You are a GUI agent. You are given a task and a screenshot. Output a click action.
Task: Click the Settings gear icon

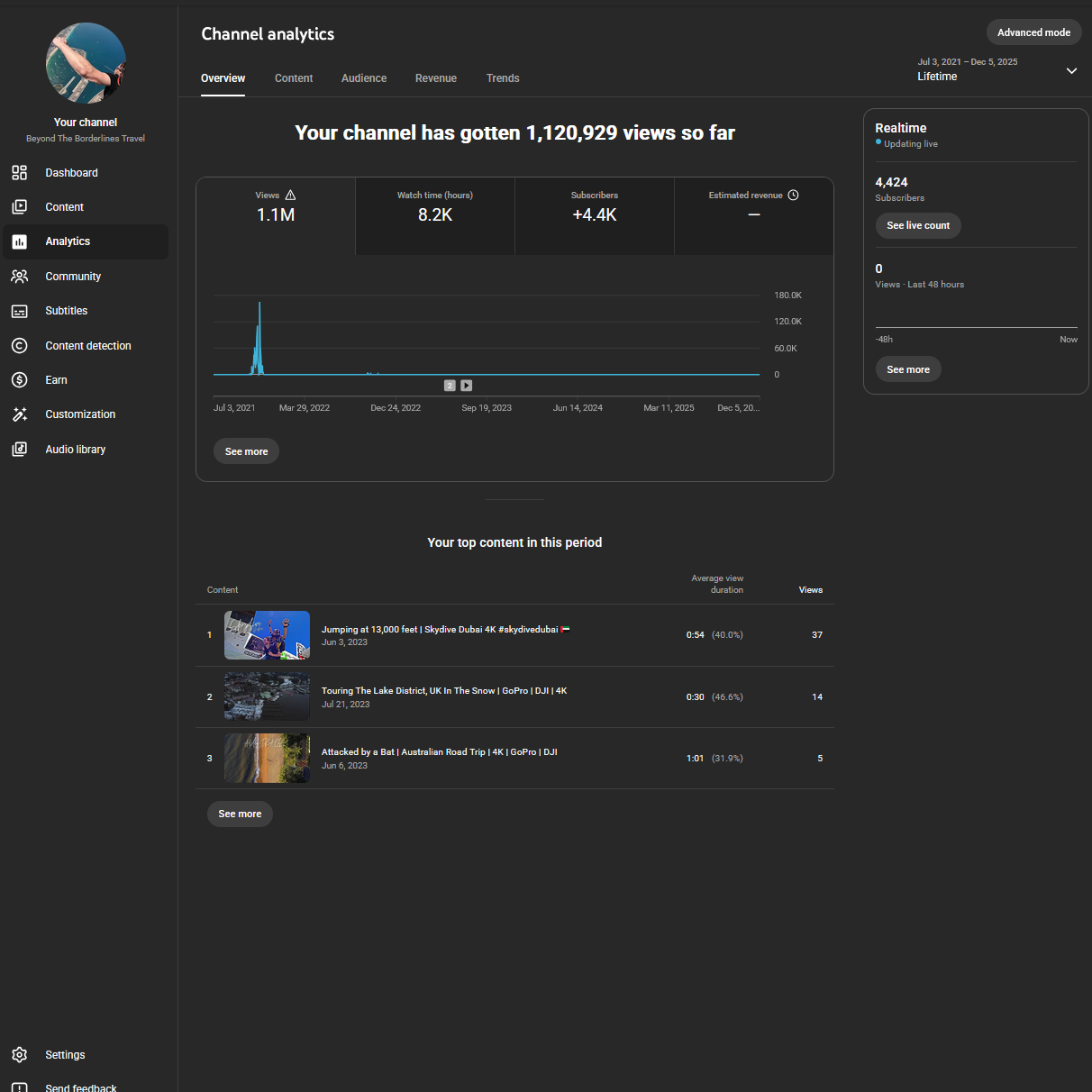(19, 1055)
